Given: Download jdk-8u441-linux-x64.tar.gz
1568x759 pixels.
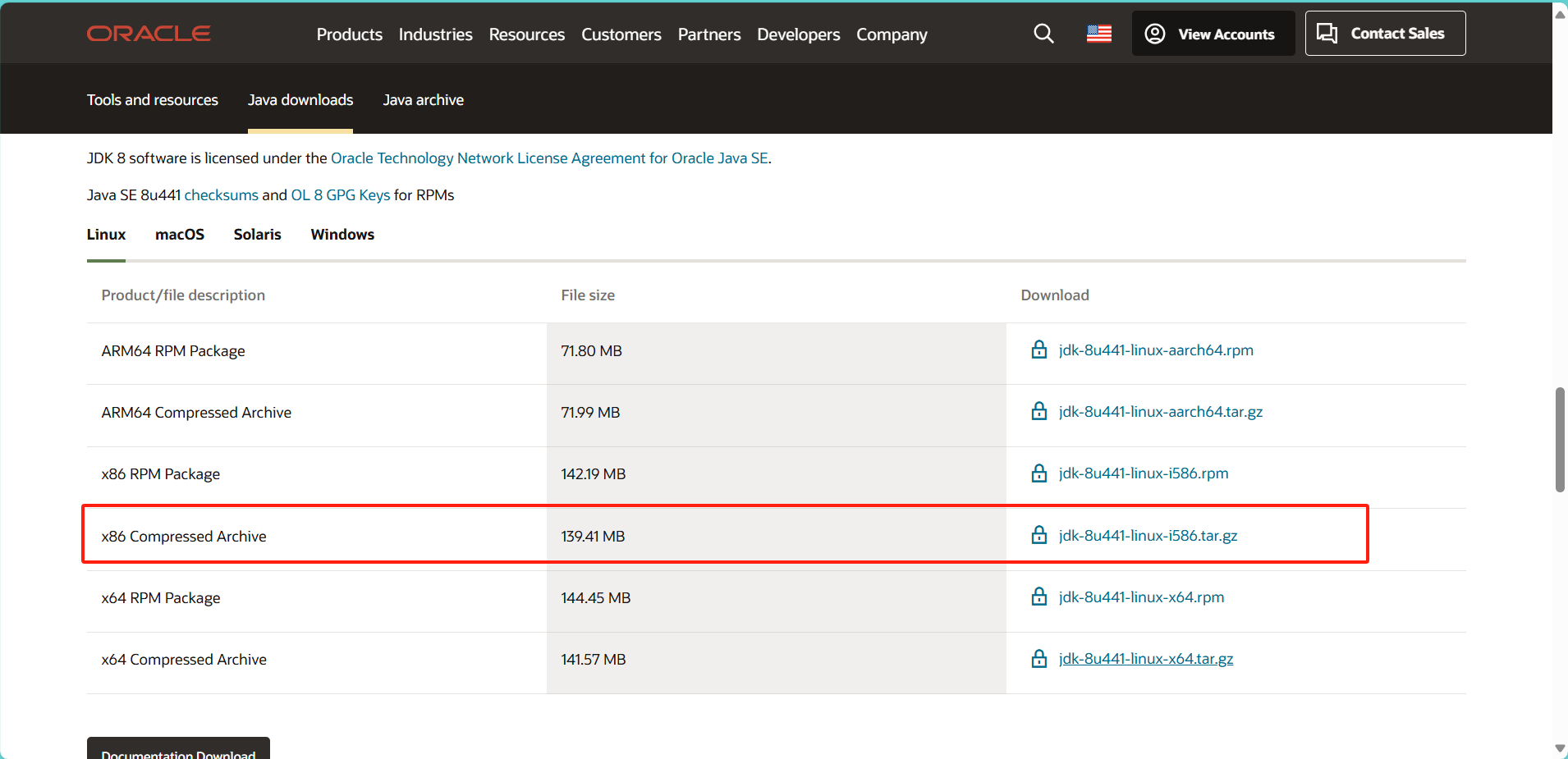Looking at the screenshot, I should (x=1146, y=659).
